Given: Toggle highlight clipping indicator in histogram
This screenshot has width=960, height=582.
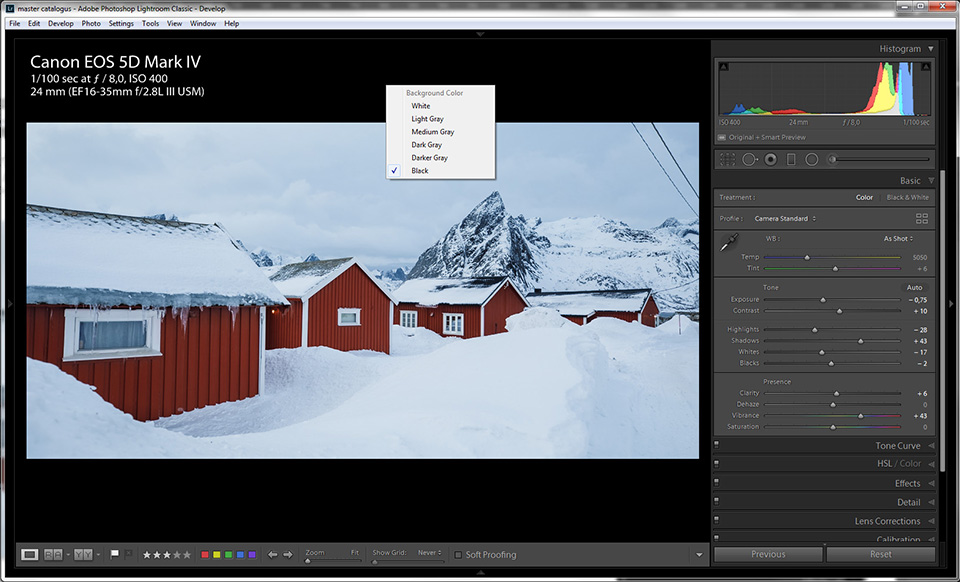Looking at the screenshot, I should click(926, 67).
